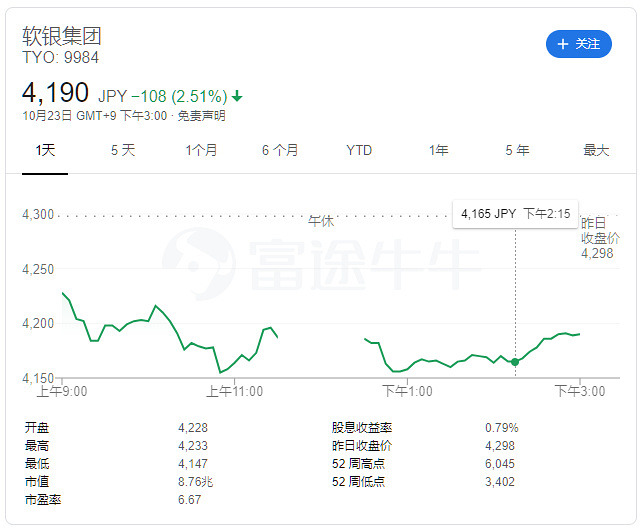
Task: Choose the 5 年 range tab
Action: pyautogui.click(x=517, y=150)
